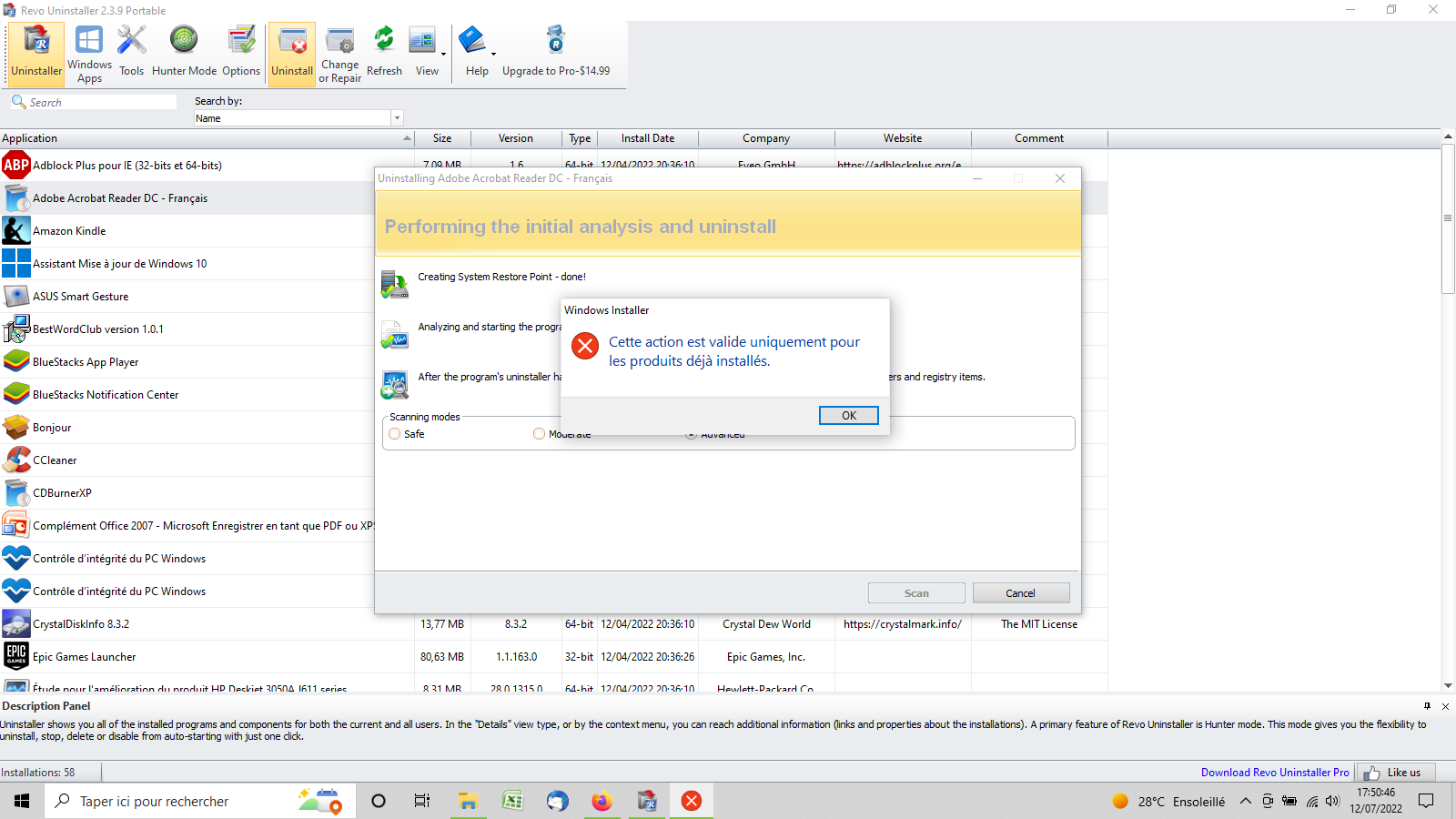The width and height of the screenshot is (1456, 819).
Task: Select the CDBurnerXP icon
Action: point(16,493)
